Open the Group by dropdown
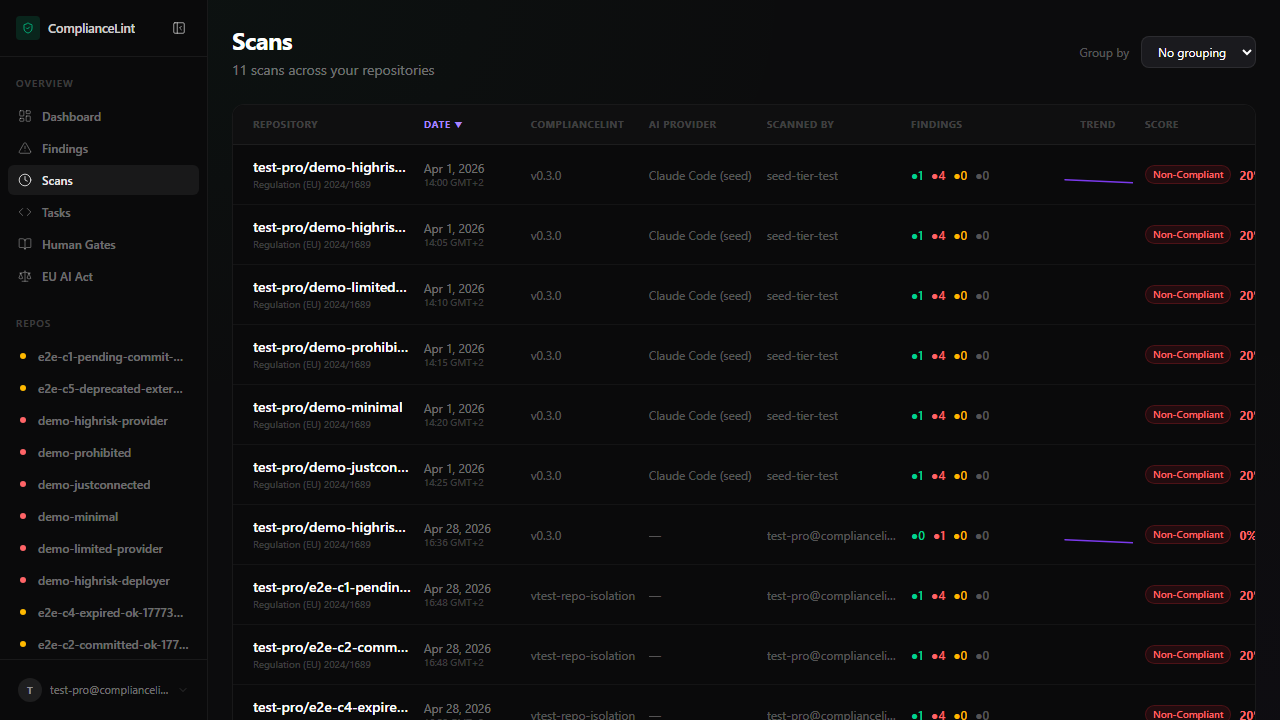The height and width of the screenshot is (720, 1280). (x=1197, y=53)
